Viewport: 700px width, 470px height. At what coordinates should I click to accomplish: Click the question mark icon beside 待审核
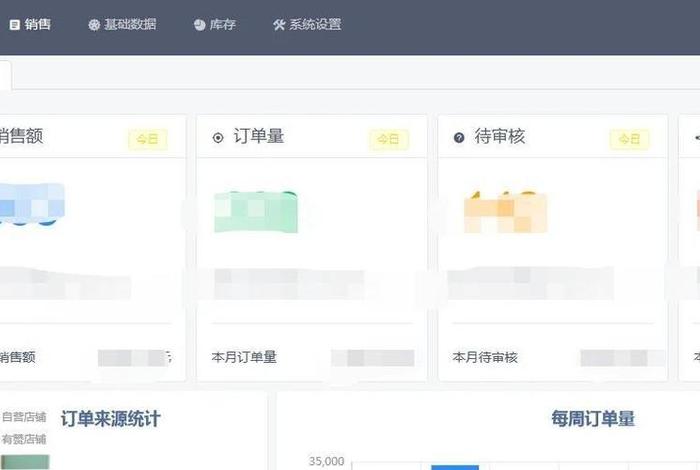[x=459, y=138]
